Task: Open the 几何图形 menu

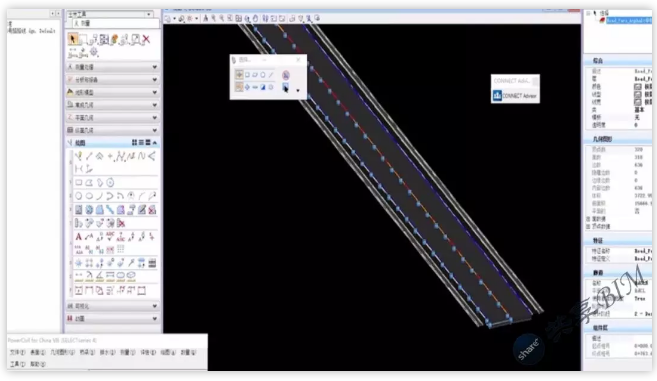Action: pyautogui.click(x=62, y=352)
